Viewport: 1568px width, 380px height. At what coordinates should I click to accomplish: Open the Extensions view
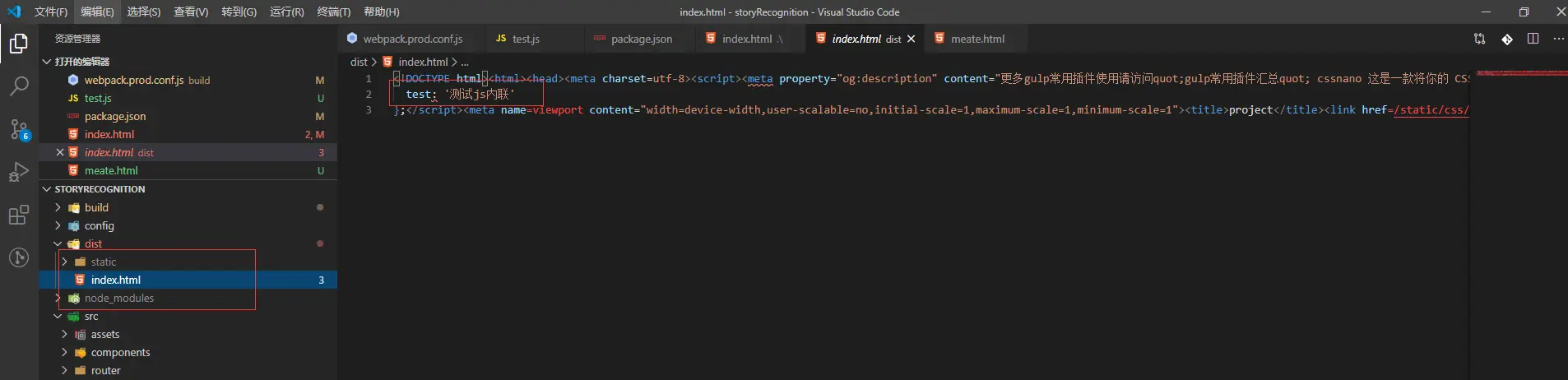[19, 215]
